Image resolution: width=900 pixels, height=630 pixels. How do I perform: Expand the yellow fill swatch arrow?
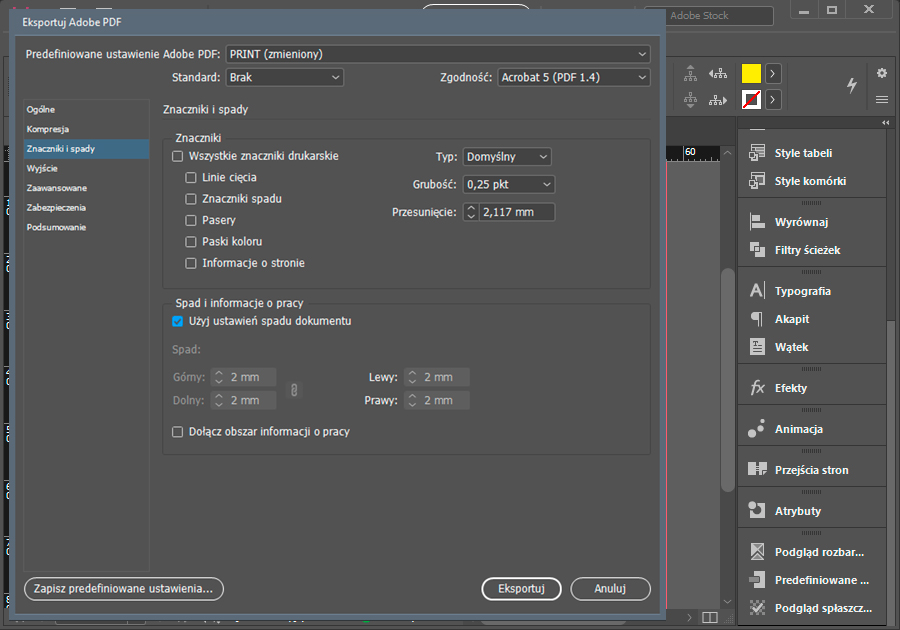773,73
